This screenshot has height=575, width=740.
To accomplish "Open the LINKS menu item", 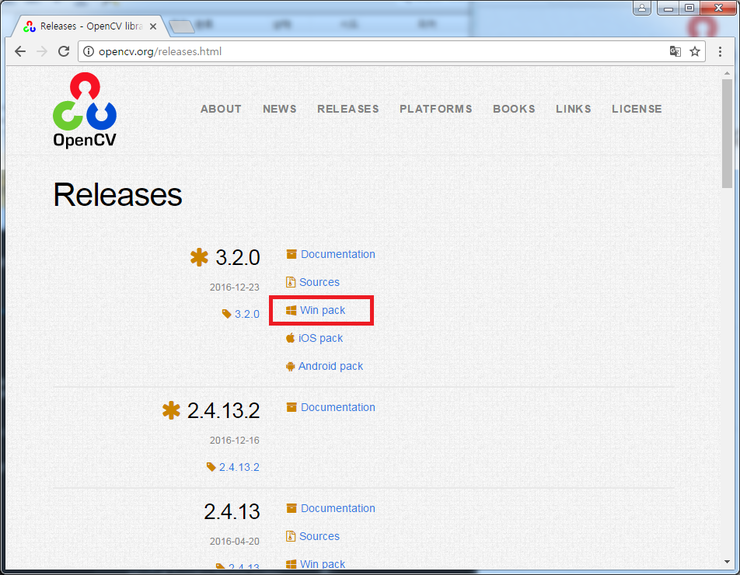I will (573, 109).
